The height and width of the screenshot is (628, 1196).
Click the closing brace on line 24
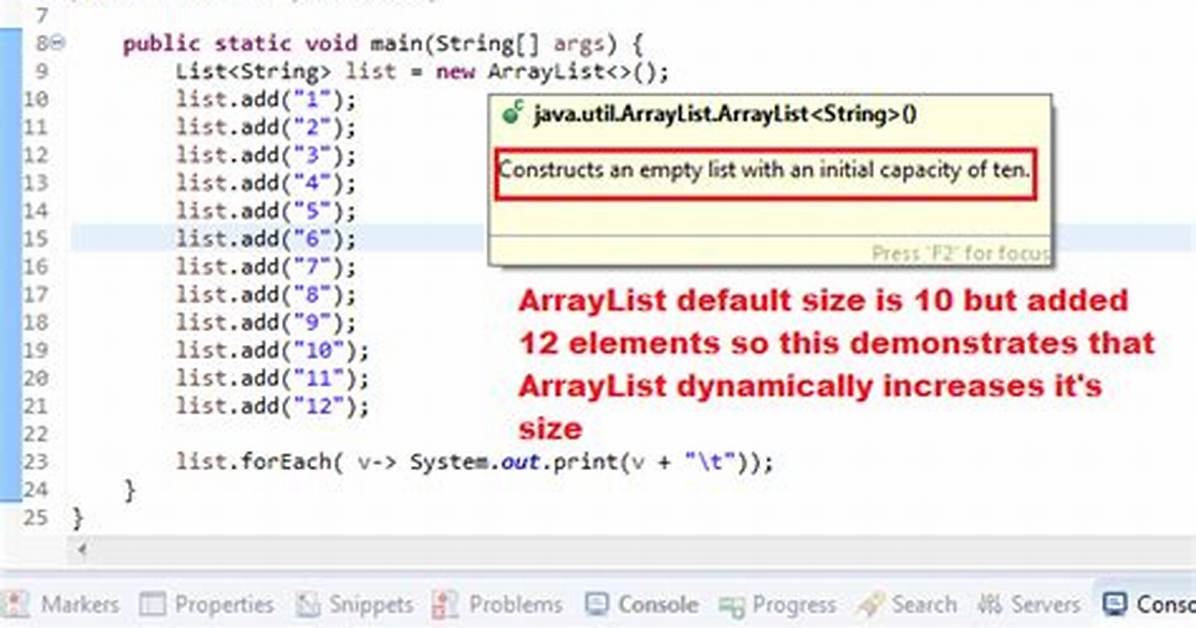point(130,491)
